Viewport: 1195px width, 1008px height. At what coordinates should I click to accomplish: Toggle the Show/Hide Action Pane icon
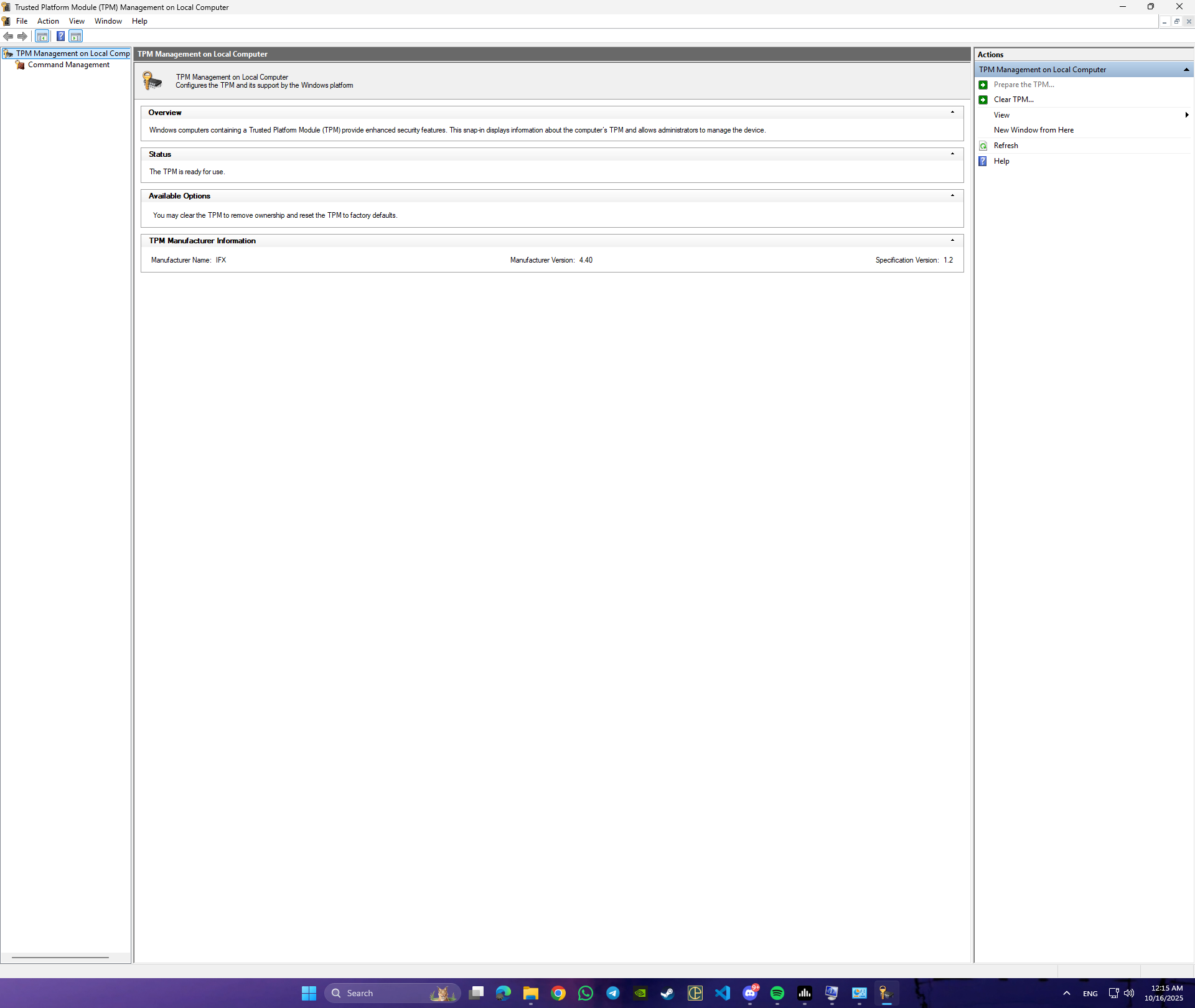coord(76,36)
